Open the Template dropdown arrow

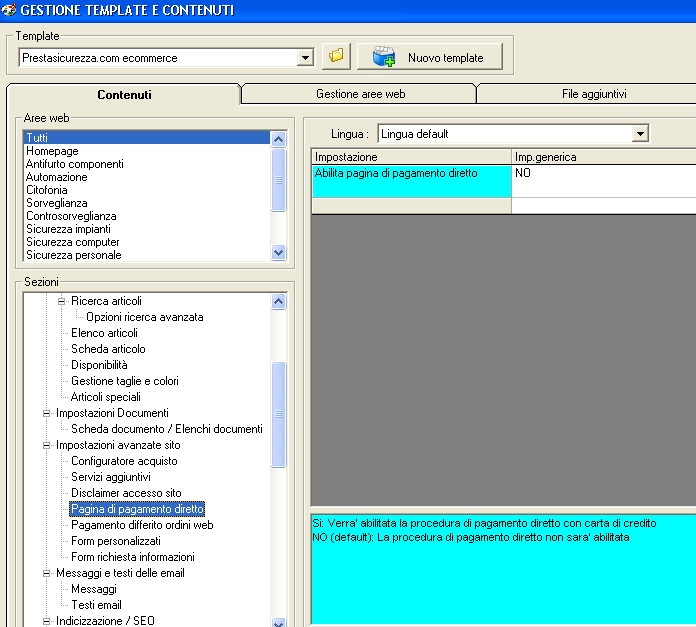coord(305,58)
